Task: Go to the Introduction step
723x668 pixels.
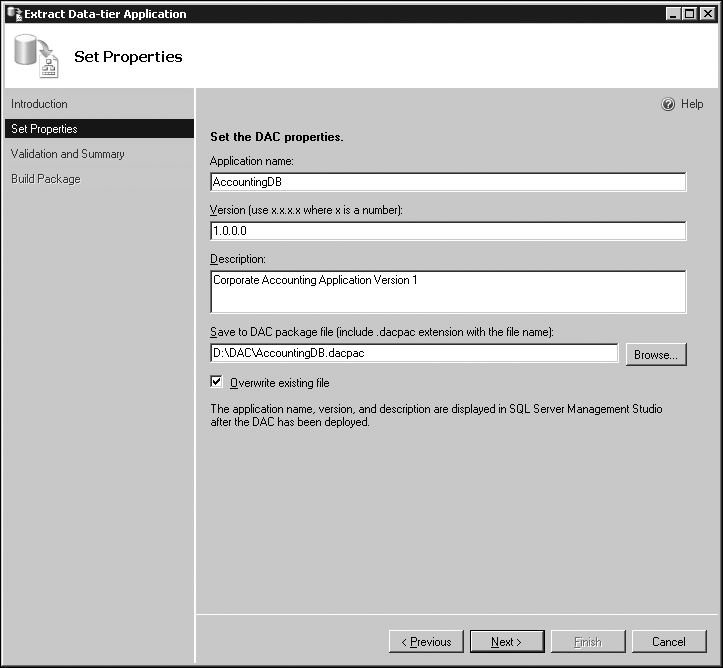Action: point(39,104)
